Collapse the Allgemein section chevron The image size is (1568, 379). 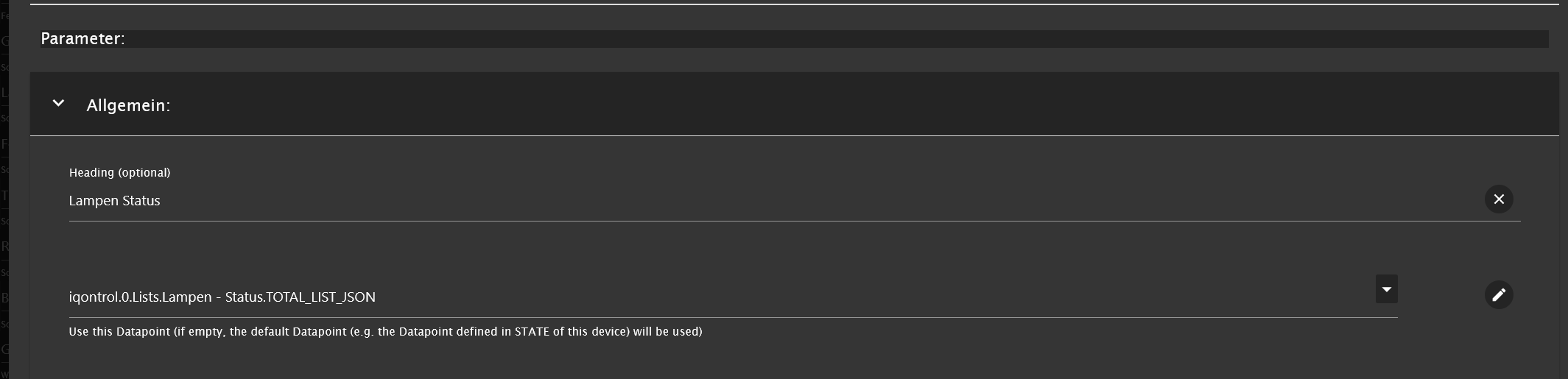(59, 104)
